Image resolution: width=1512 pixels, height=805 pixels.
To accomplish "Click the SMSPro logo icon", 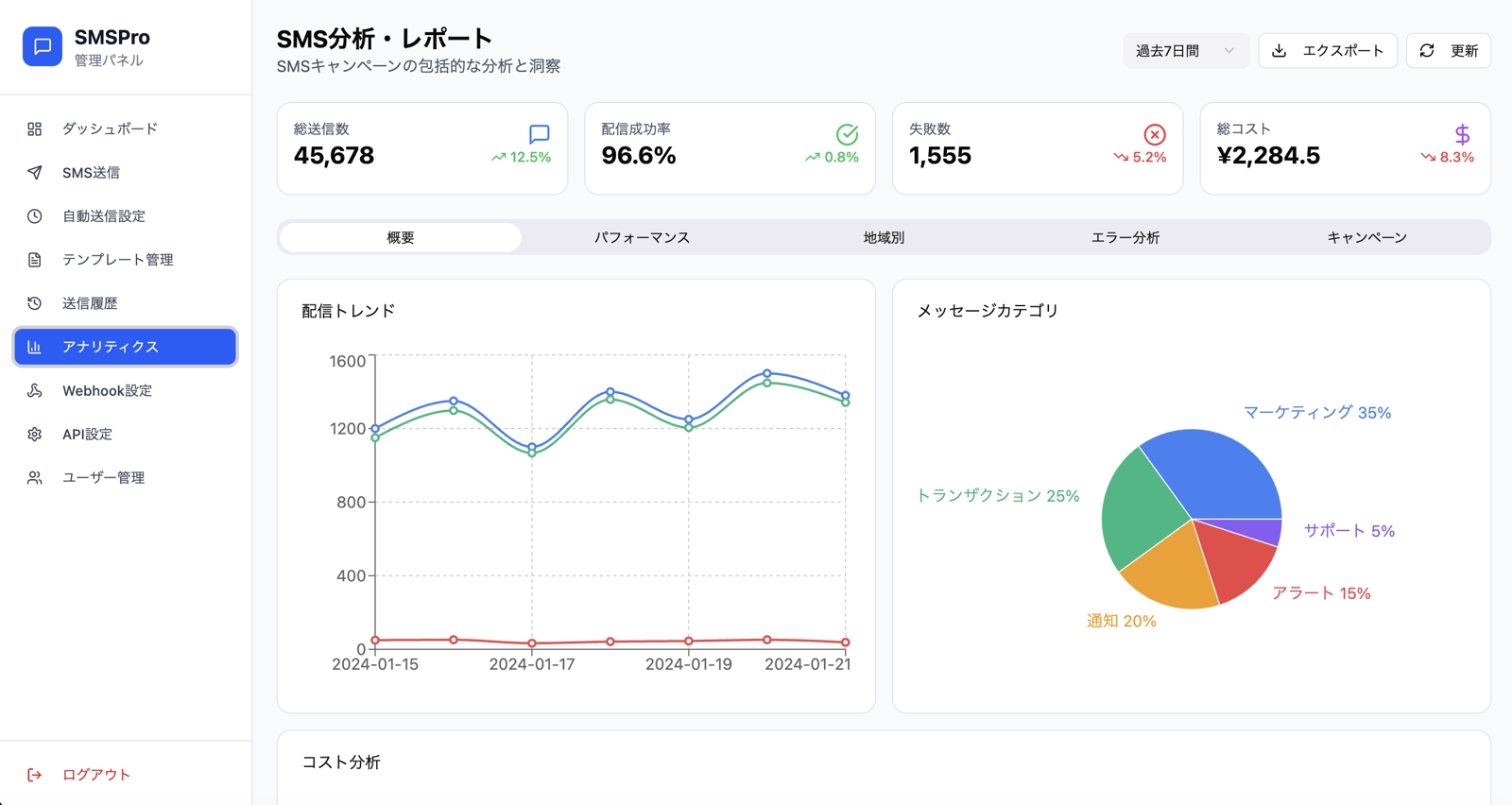I will click(x=43, y=47).
